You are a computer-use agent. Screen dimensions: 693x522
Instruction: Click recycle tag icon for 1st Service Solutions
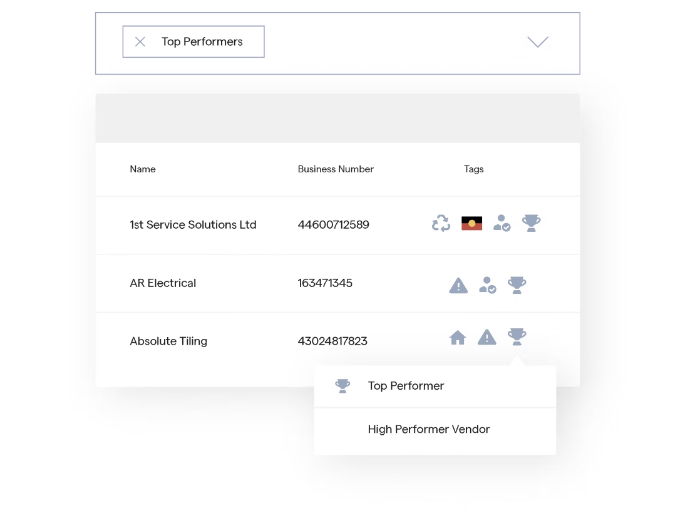pyautogui.click(x=441, y=224)
